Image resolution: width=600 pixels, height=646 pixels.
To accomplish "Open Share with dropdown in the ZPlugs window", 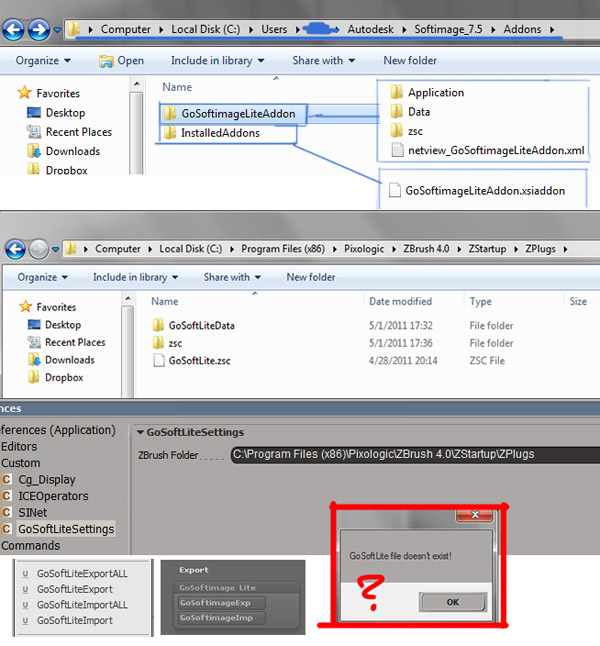I will pyautogui.click(x=232, y=277).
